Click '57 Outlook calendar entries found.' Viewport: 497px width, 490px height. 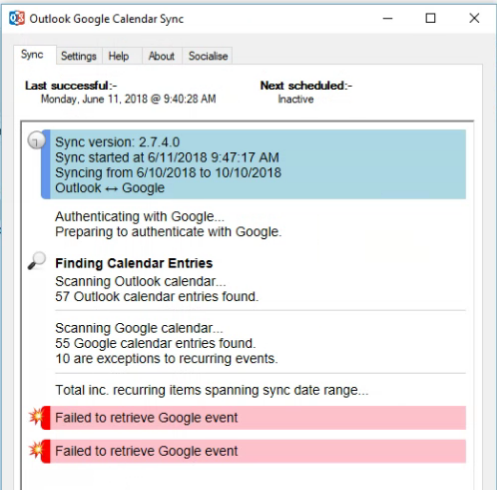pyautogui.click(x=157, y=296)
